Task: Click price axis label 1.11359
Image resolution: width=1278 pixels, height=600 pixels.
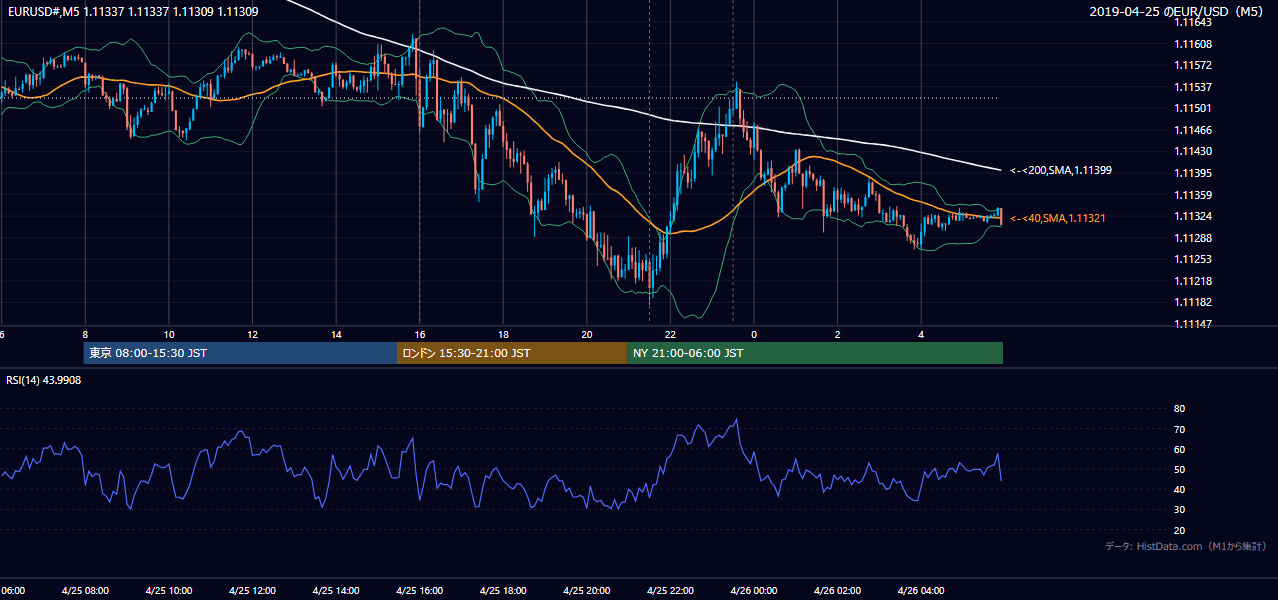Action: [1193, 195]
